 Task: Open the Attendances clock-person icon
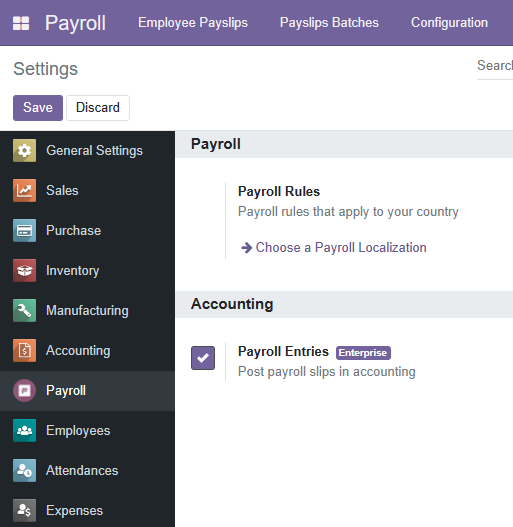tap(25, 471)
